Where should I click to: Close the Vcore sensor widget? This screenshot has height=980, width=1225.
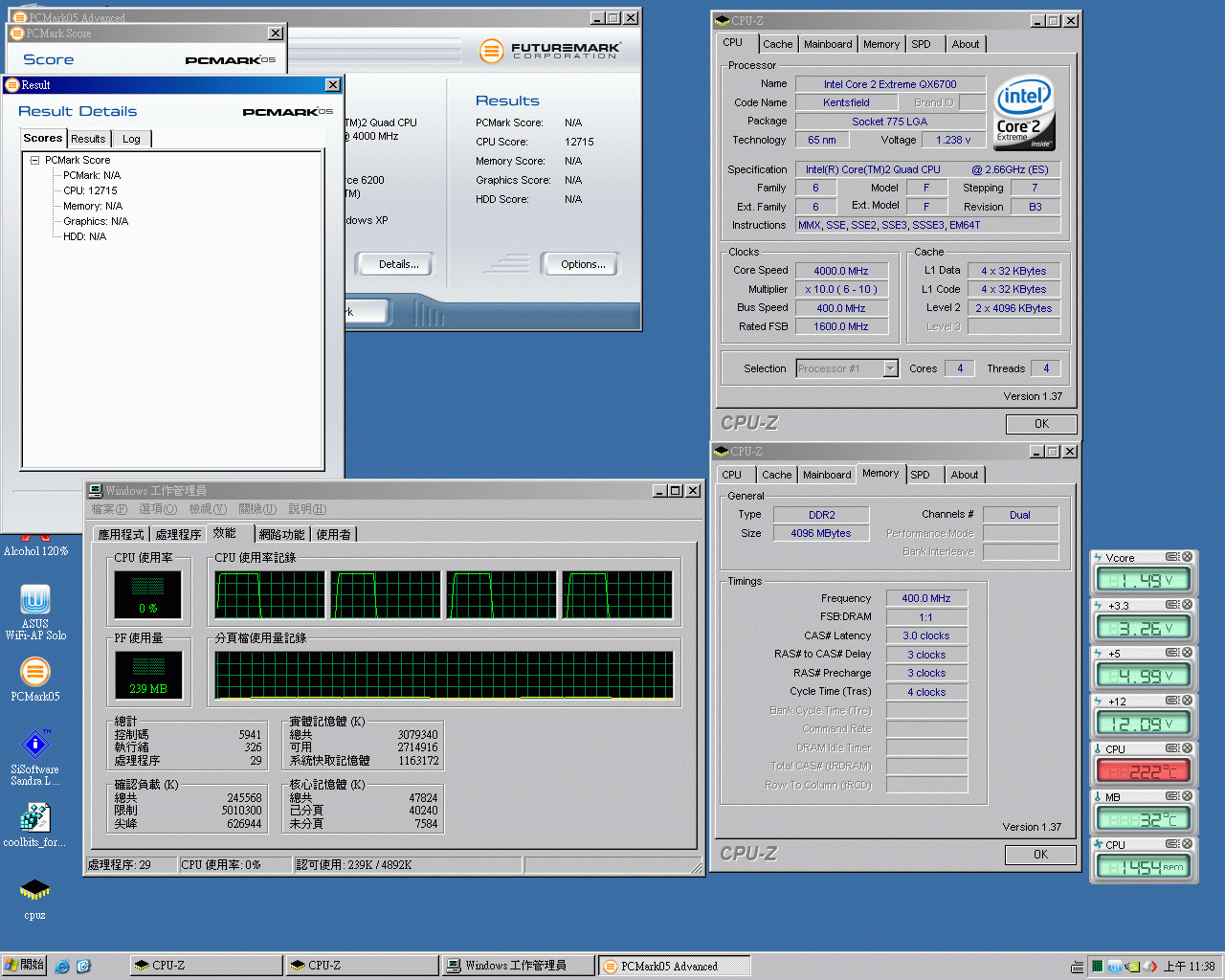[x=1187, y=557]
